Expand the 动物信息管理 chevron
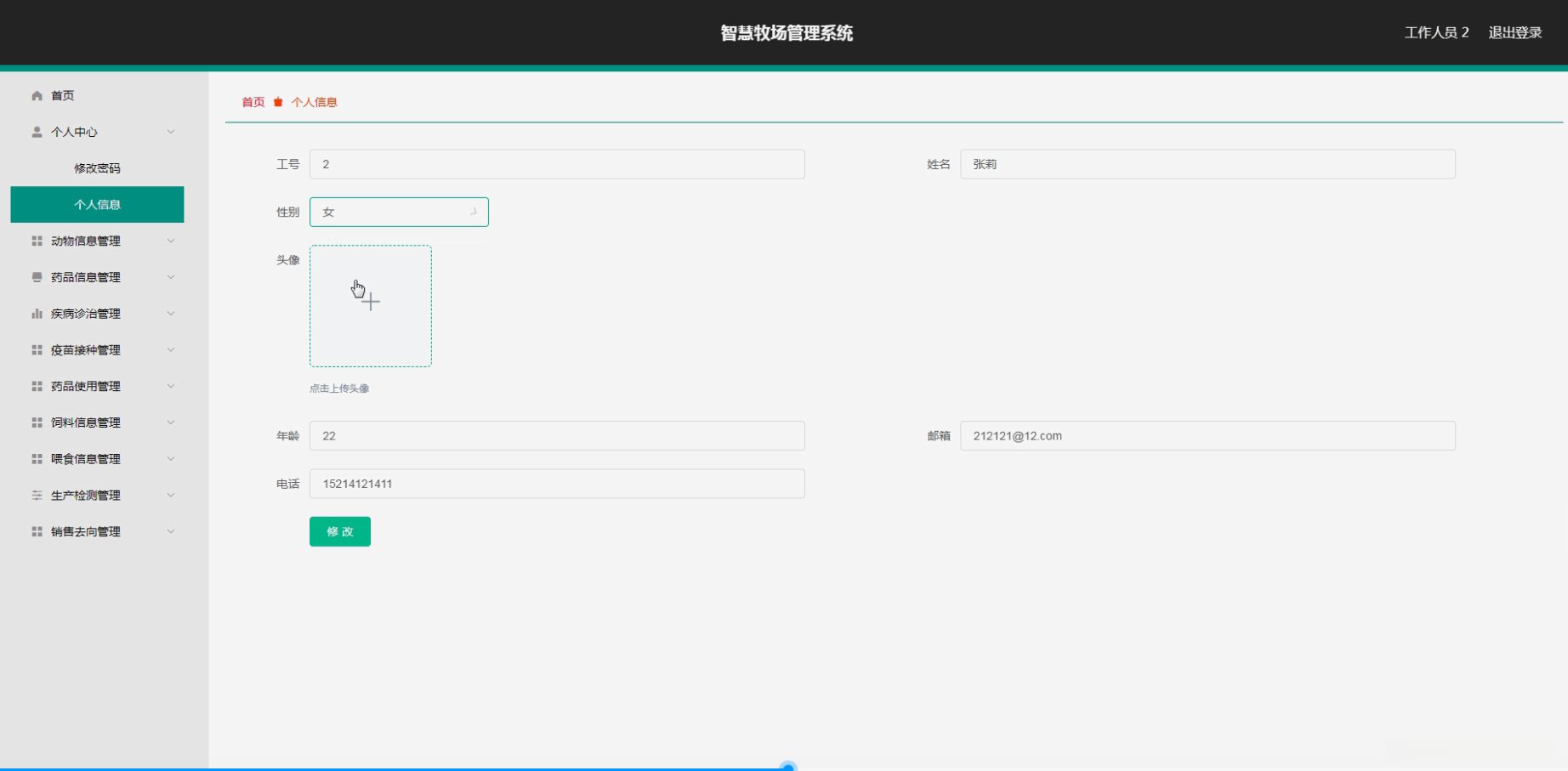The image size is (1568, 771). pos(171,241)
